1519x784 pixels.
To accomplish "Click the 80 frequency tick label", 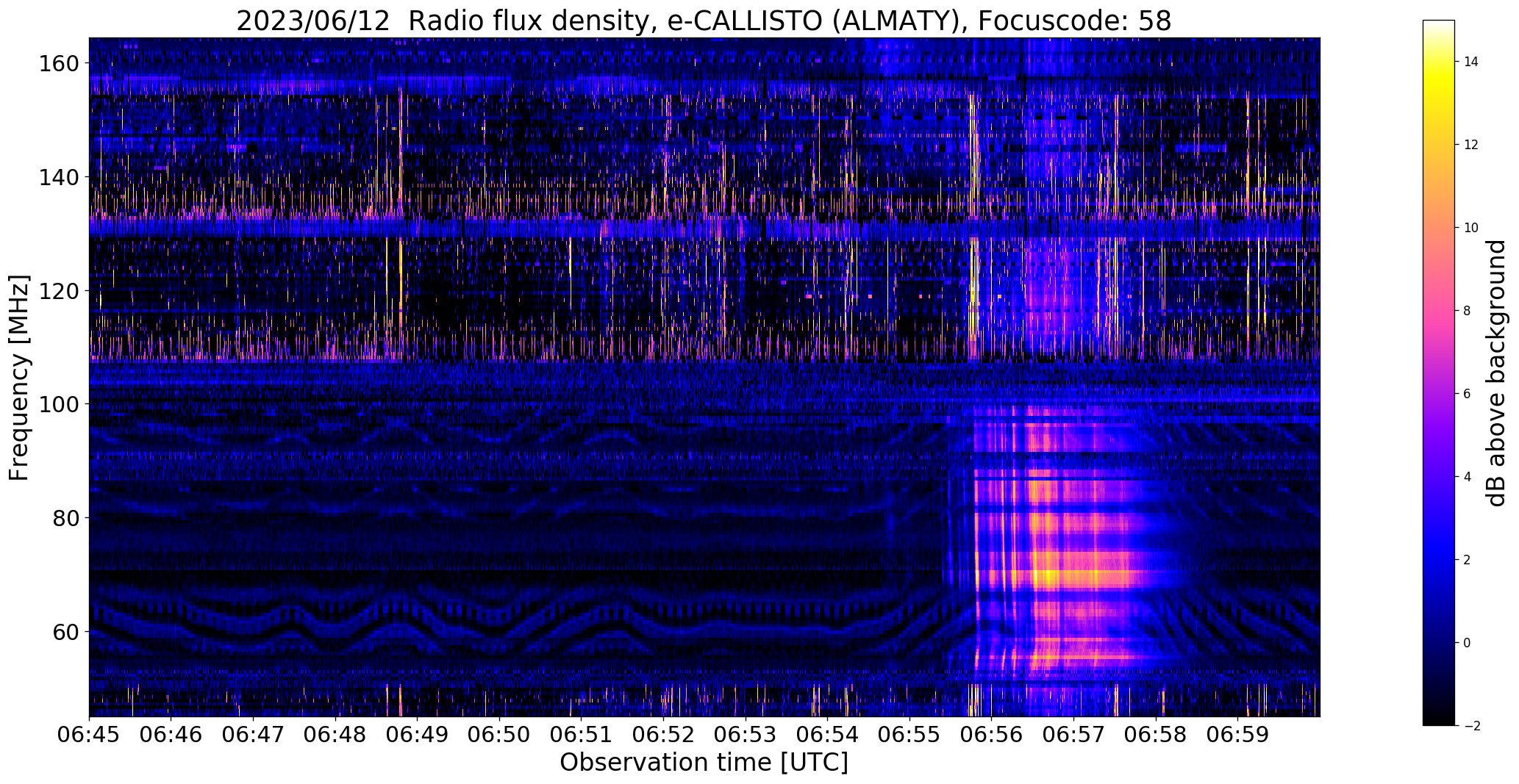I will (x=64, y=518).
